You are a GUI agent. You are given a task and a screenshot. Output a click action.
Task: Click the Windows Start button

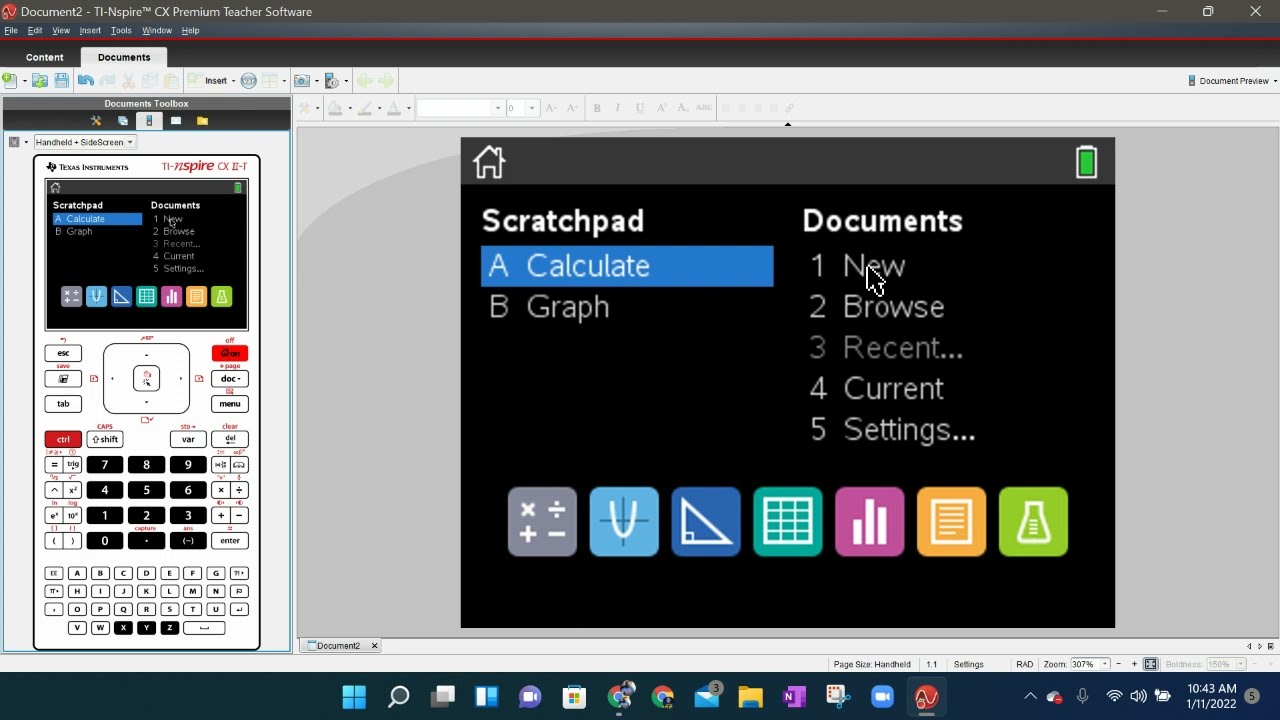pyautogui.click(x=354, y=697)
